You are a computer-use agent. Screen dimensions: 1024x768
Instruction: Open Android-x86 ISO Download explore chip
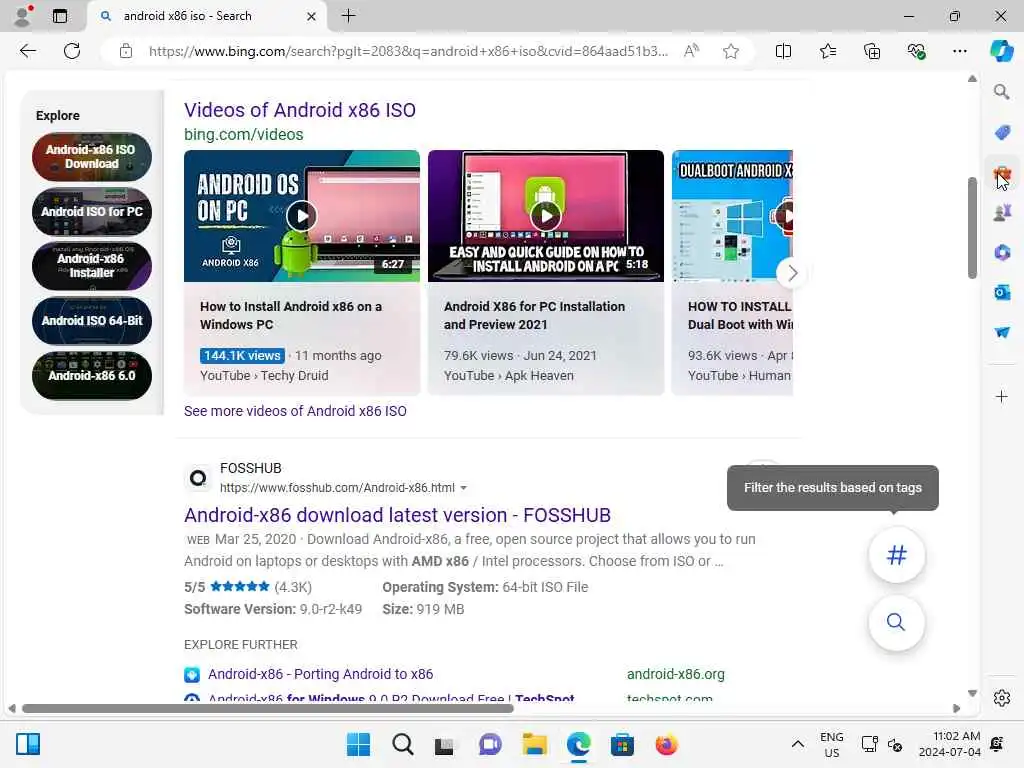pos(91,157)
